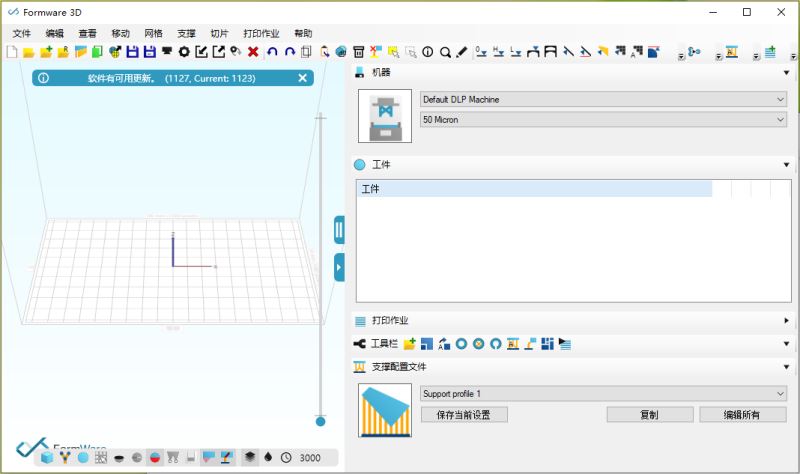Open the 支撑 menu

(x=186, y=33)
